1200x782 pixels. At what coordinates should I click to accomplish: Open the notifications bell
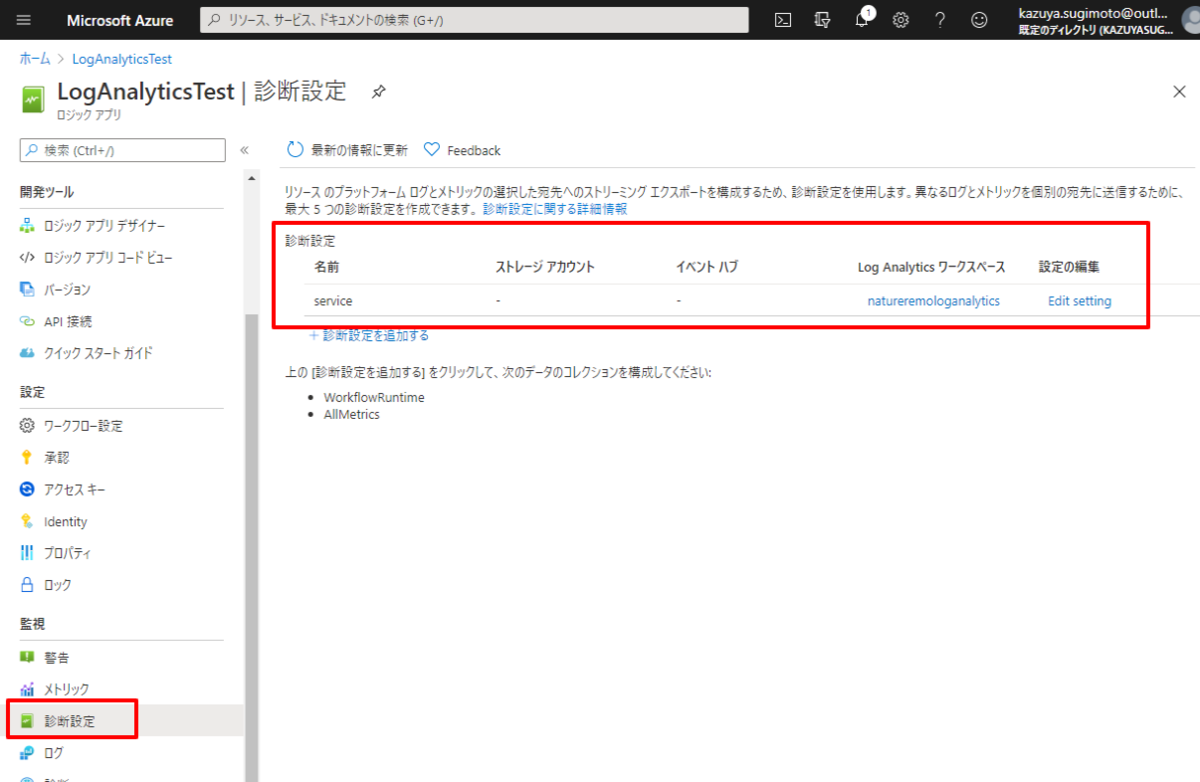861,20
